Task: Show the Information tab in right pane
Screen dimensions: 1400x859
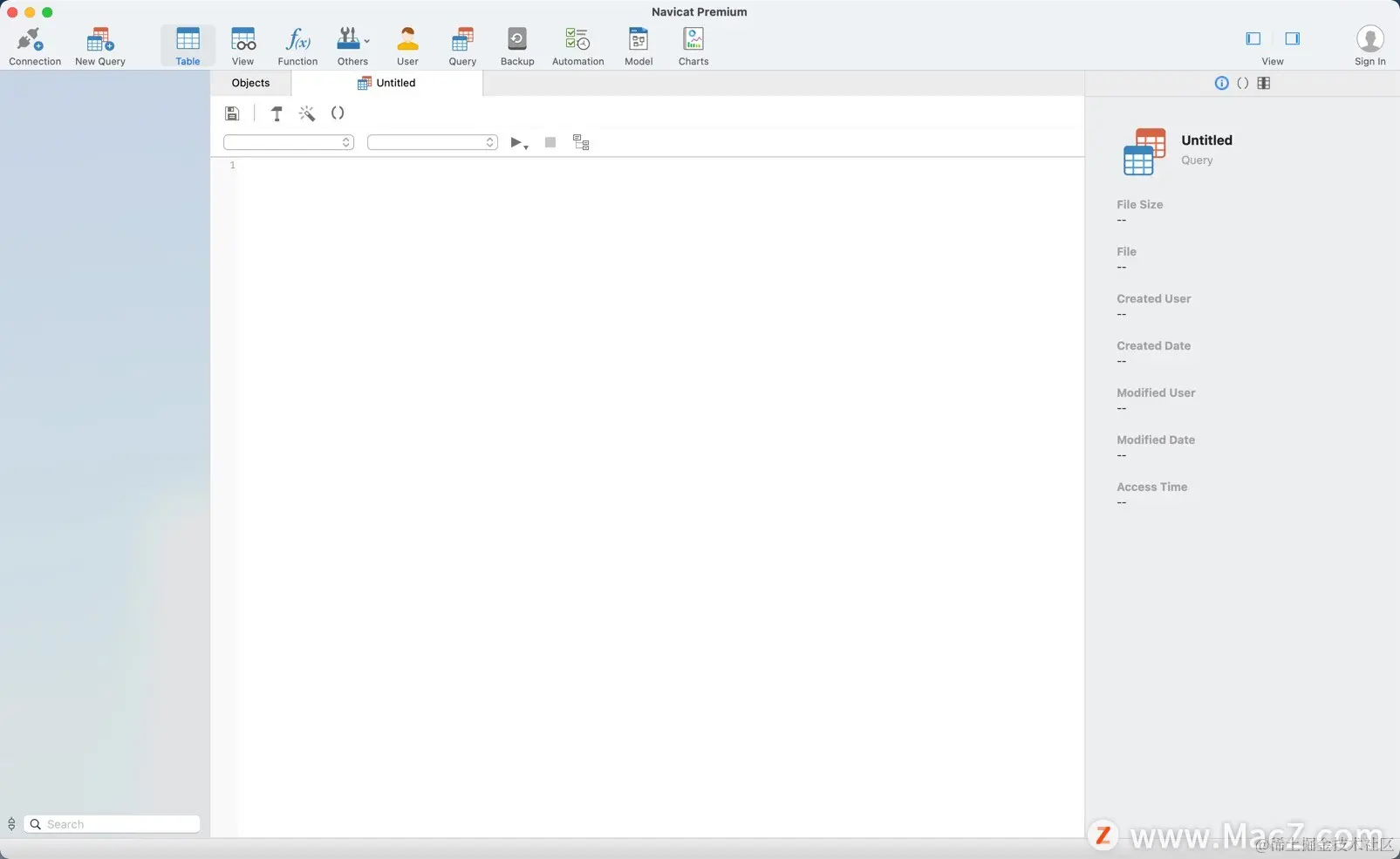Action: 1221,83
